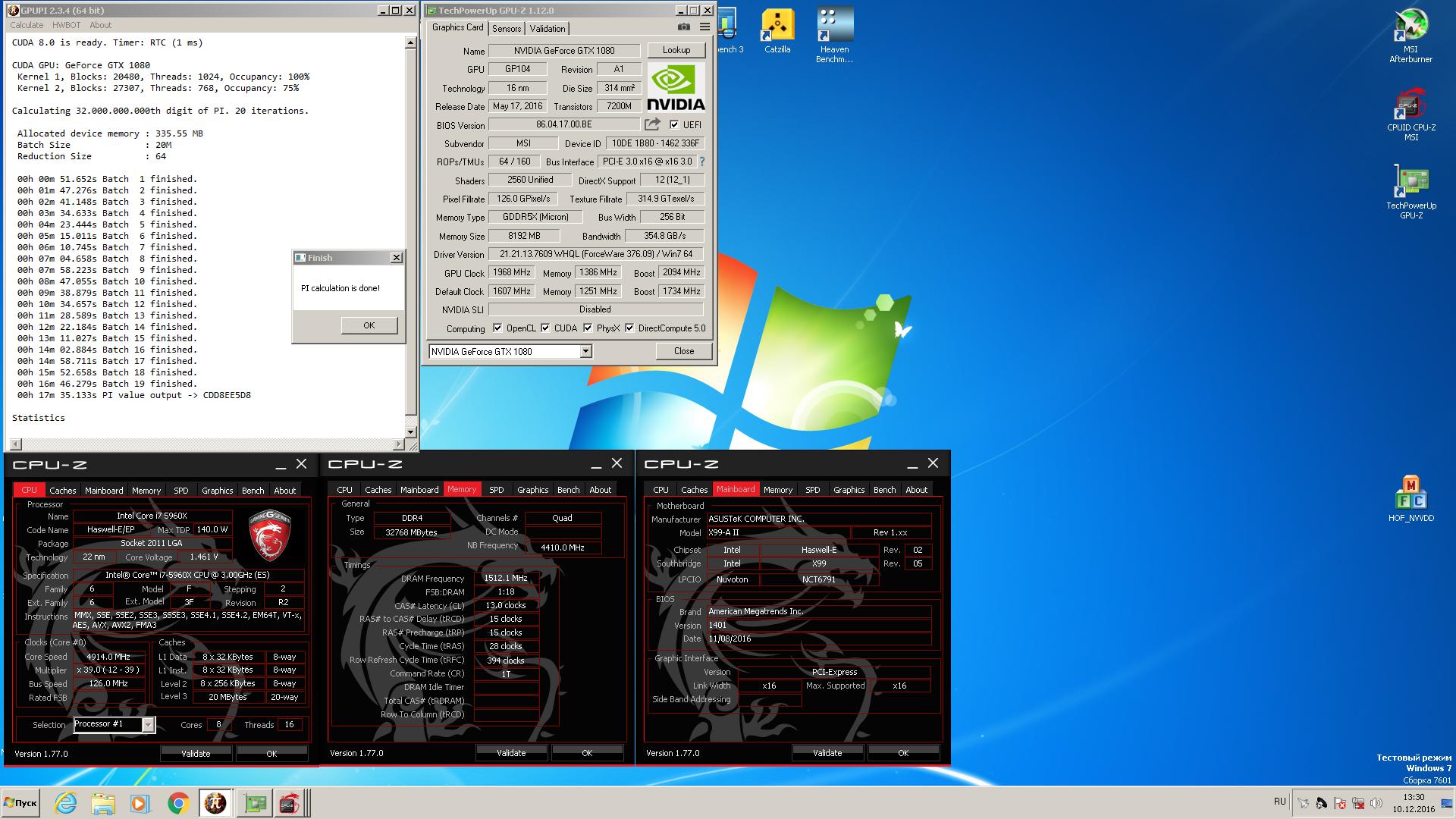Click the GPUPI horizontal scrollbar left arrow
The width and height of the screenshot is (1456, 819).
16,444
